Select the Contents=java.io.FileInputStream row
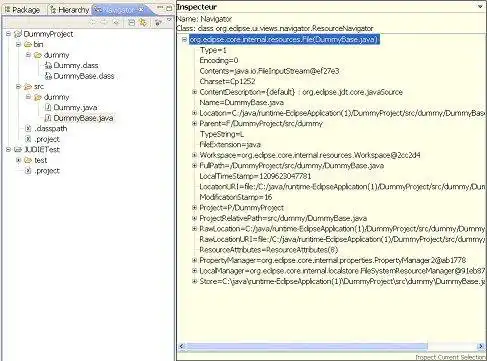The height and width of the screenshot is (361, 487). click(x=269, y=71)
